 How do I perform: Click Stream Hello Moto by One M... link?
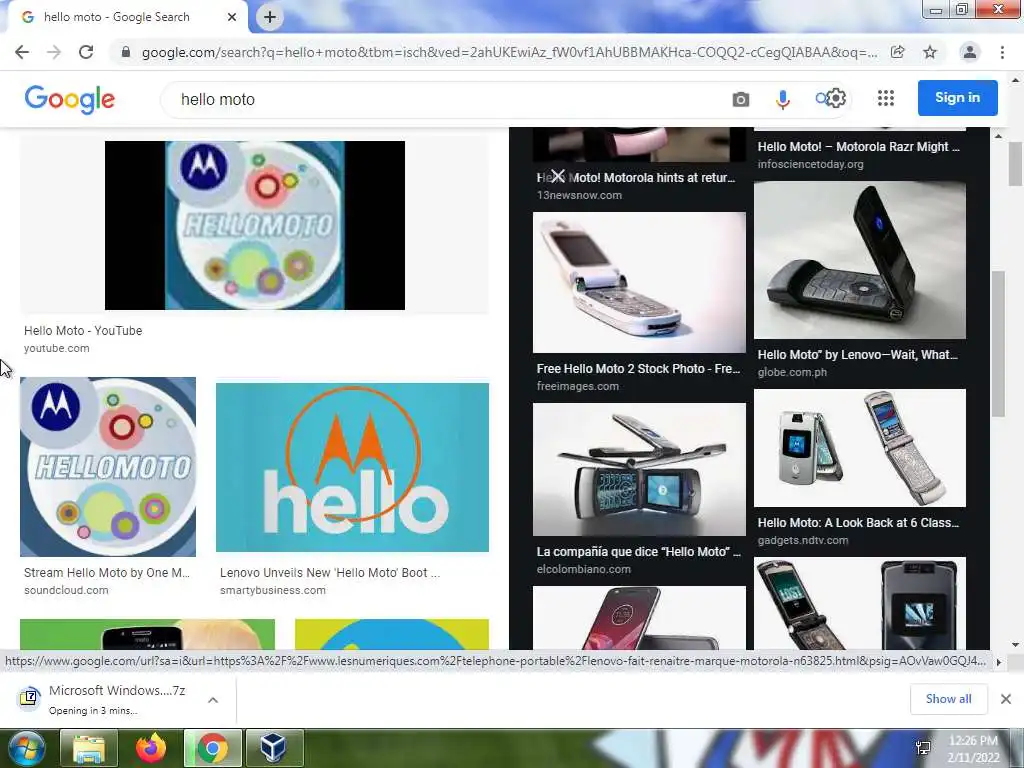pos(107,573)
